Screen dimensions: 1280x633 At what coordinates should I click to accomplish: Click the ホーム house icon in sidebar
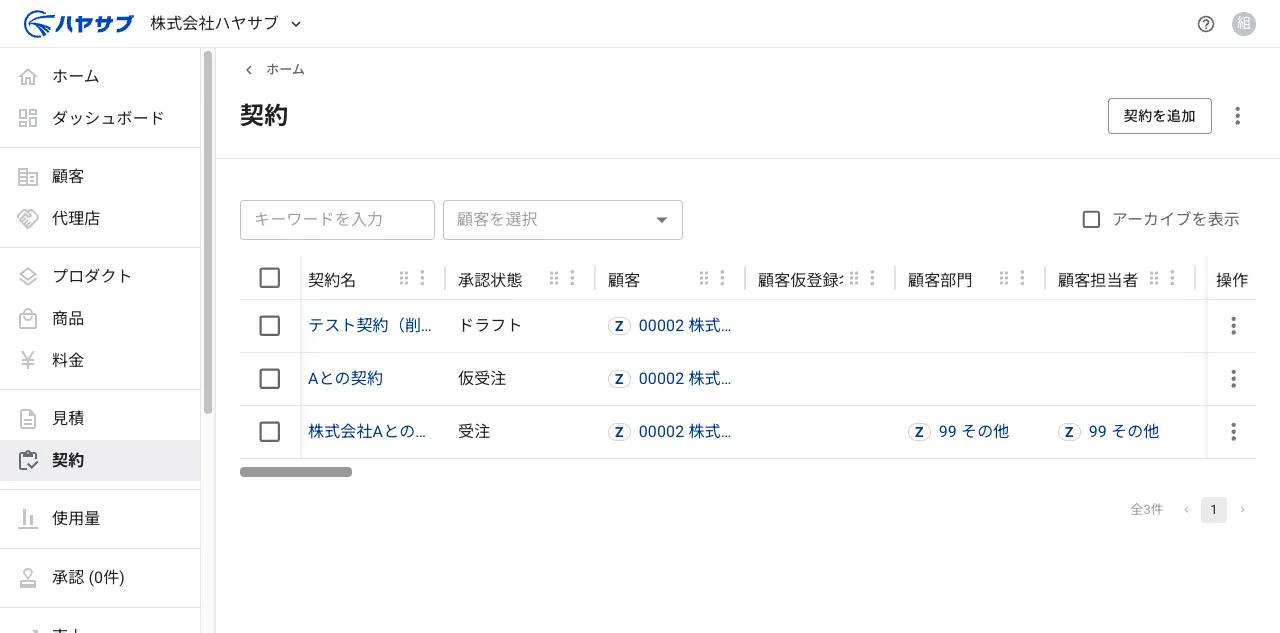coord(28,76)
